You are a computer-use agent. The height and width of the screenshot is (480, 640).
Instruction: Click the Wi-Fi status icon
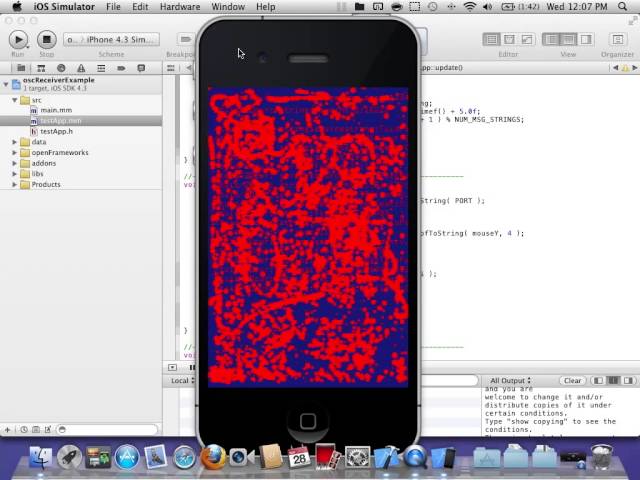[470, 7]
